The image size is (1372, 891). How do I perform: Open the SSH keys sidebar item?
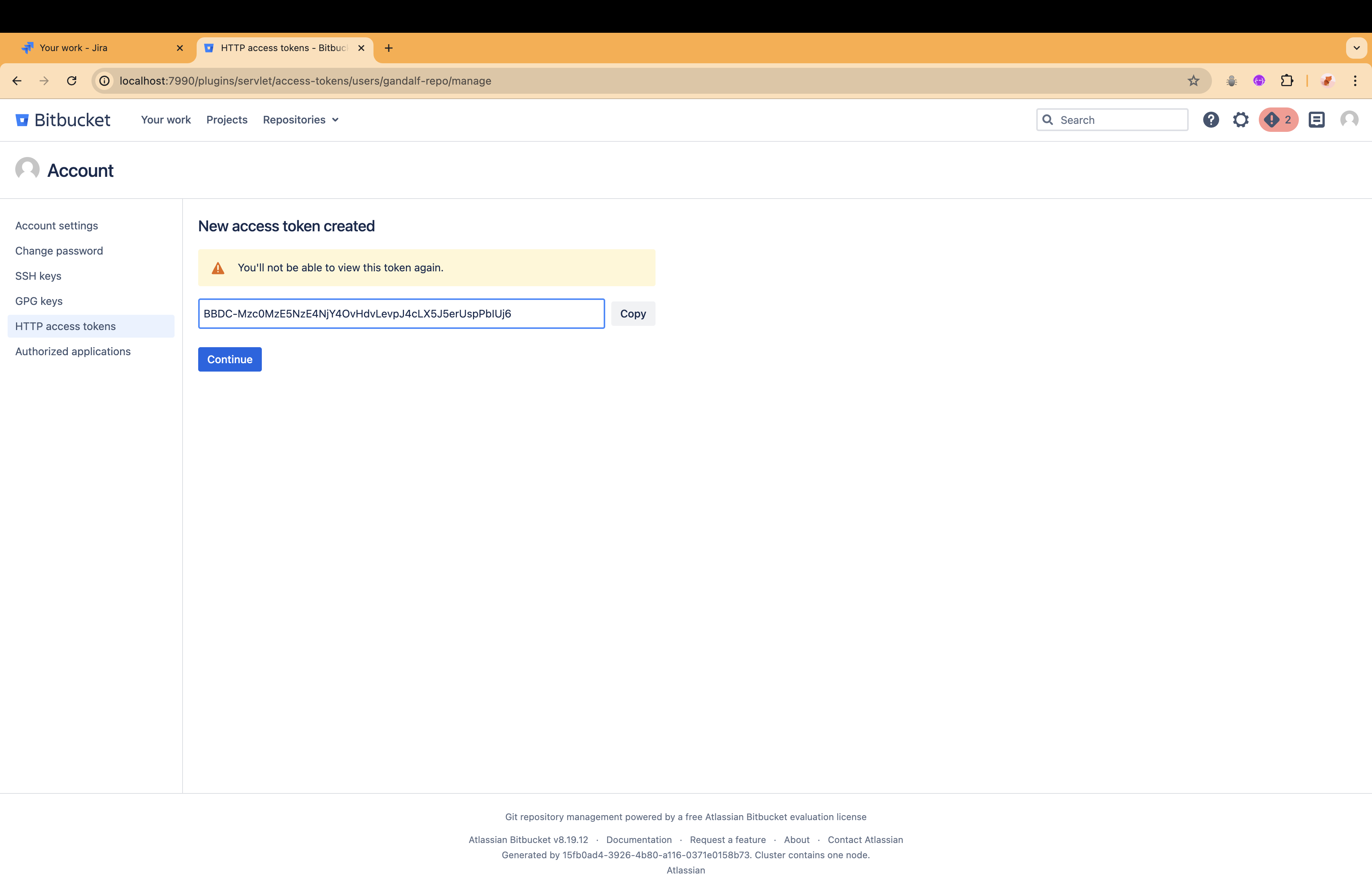coord(38,276)
